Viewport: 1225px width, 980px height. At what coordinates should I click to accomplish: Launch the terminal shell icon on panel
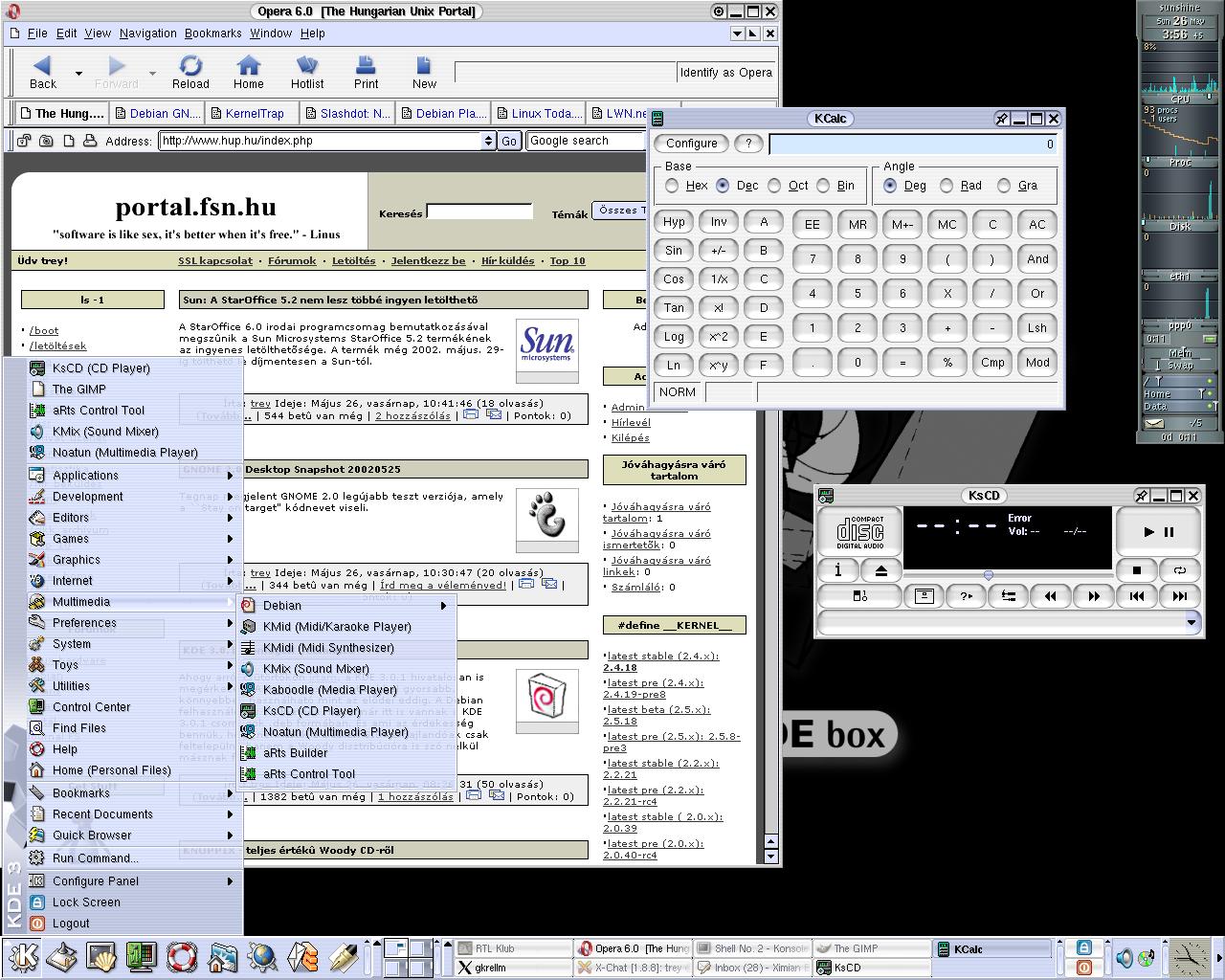pos(100,957)
